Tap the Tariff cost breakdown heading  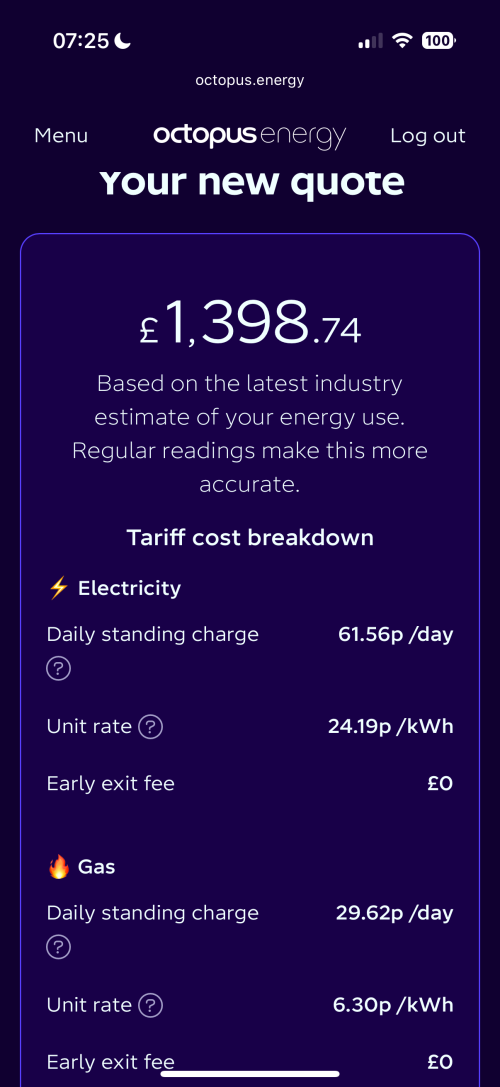pyautogui.click(x=250, y=537)
